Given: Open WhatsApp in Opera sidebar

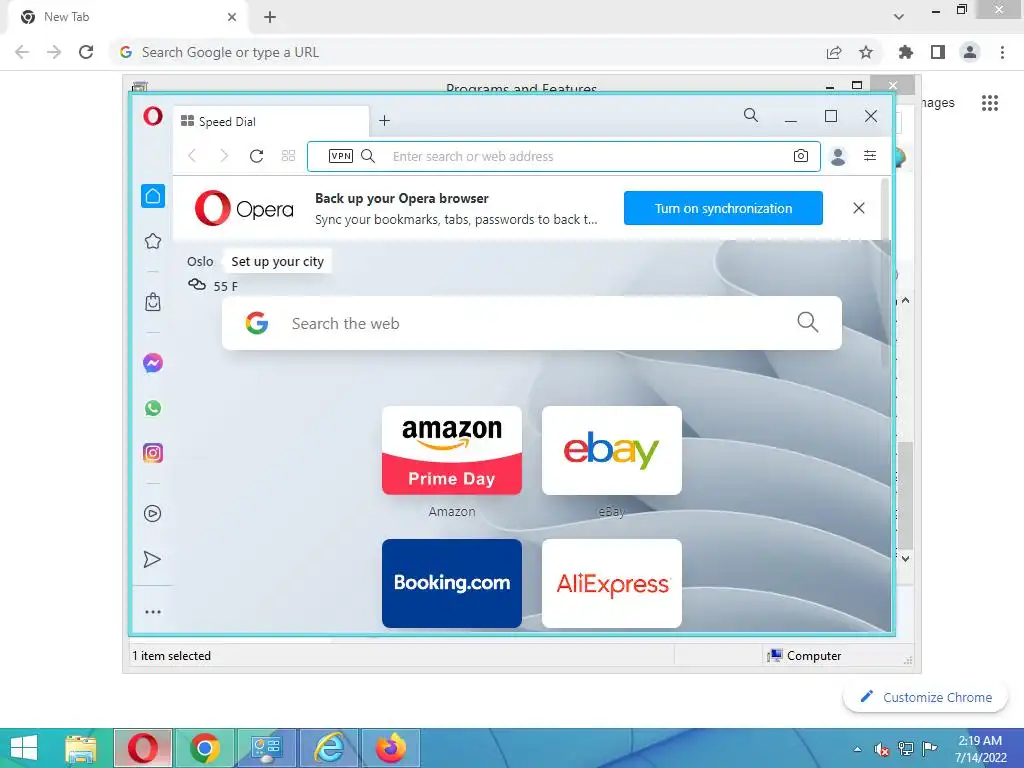Looking at the screenshot, I should [x=153, y=408].
